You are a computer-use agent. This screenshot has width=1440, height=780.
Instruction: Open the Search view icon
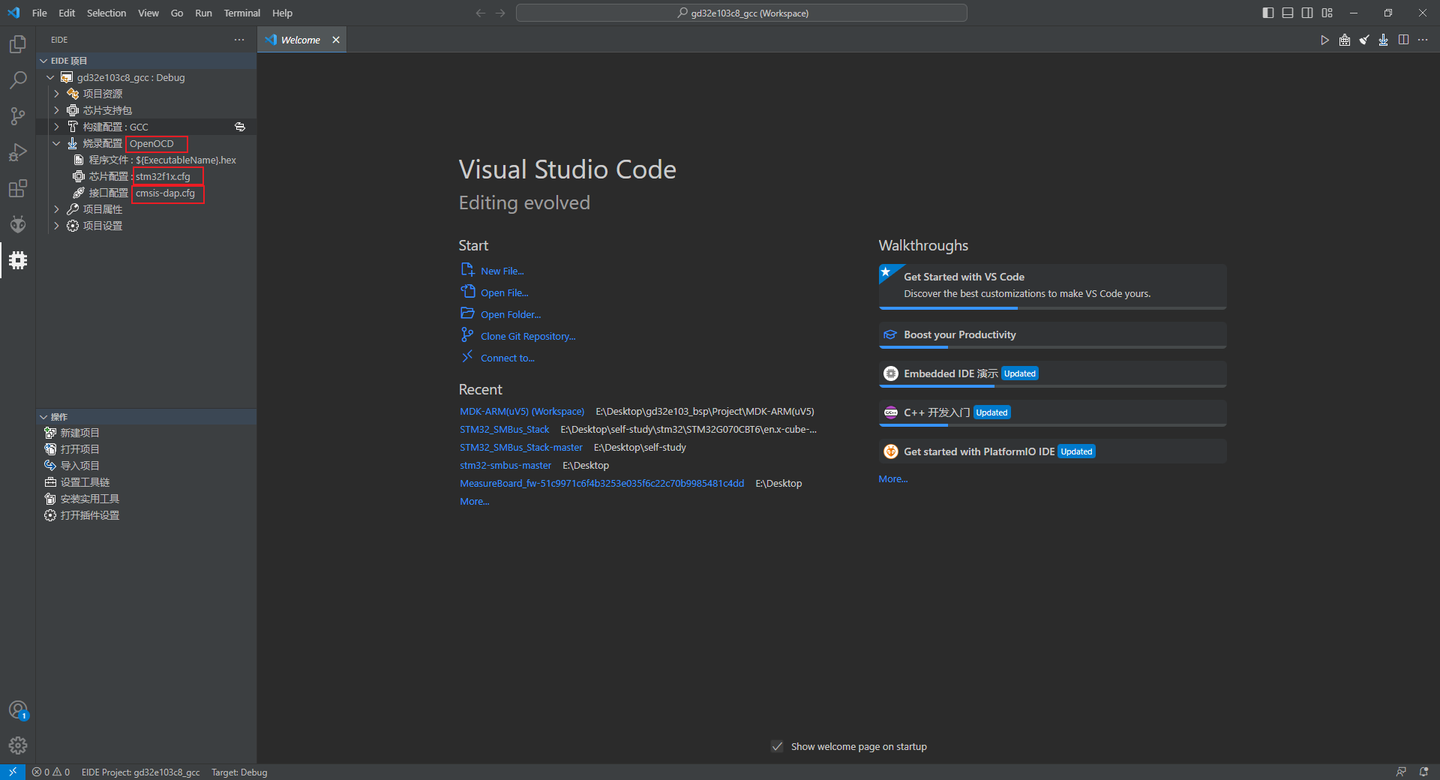[17, 80]
